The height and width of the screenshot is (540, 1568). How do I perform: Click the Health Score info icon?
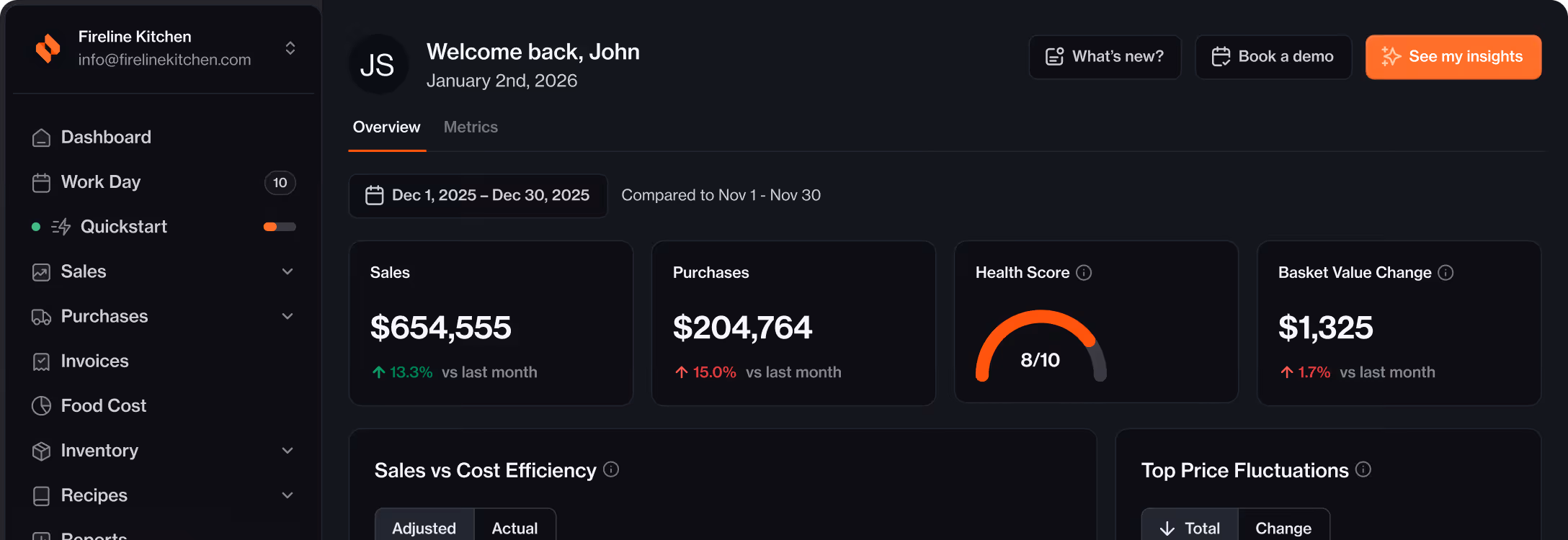[x=1084, y=272]
